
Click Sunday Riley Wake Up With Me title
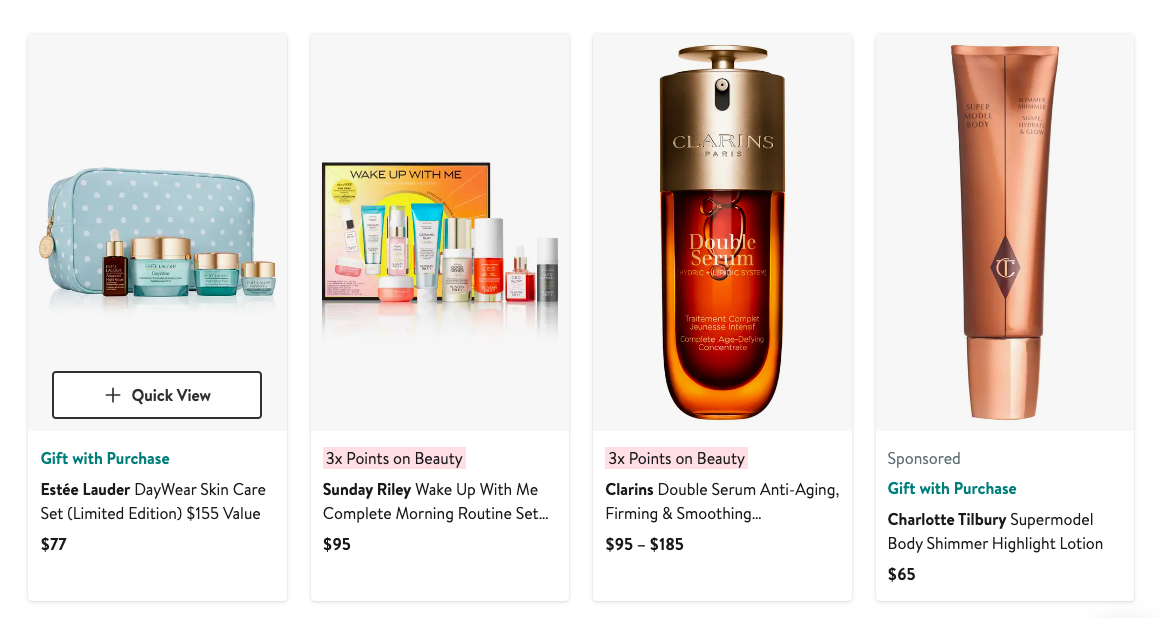pos(435,501)
